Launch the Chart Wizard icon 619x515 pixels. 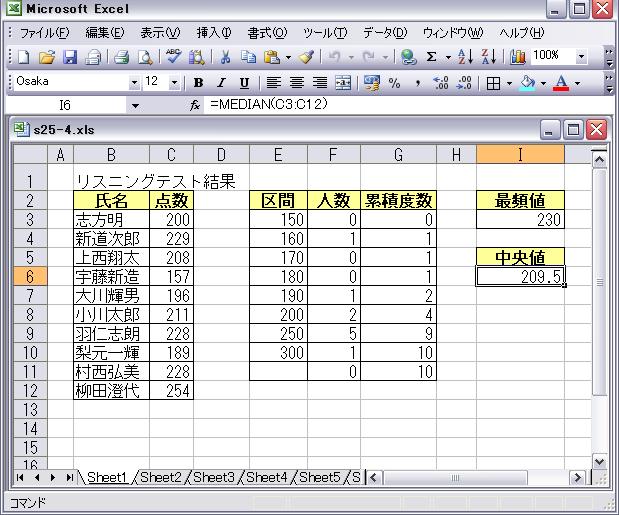pos(518,58)
